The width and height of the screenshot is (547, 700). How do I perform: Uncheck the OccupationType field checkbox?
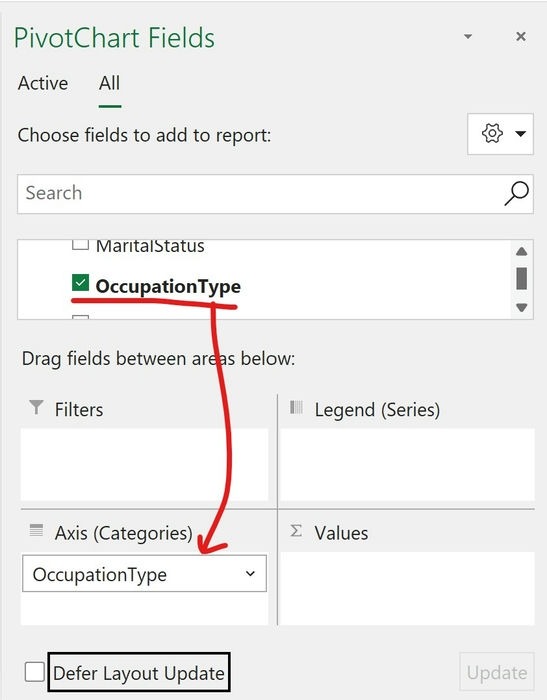click(x=80, y=283)
